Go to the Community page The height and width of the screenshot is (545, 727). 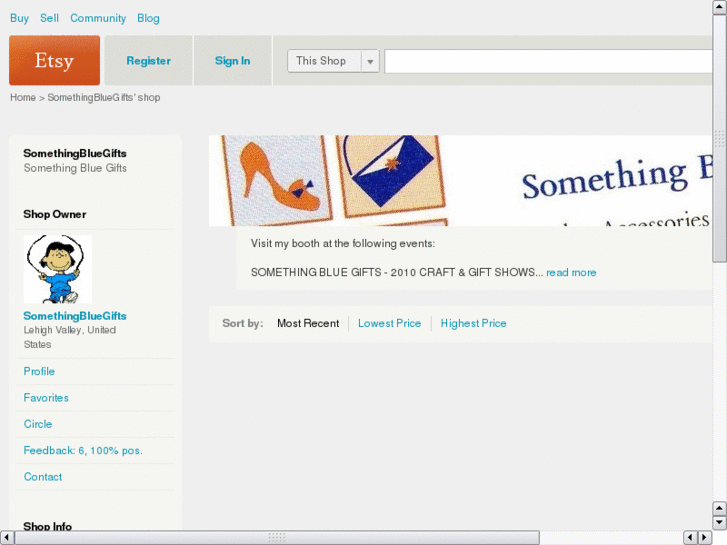98,18
